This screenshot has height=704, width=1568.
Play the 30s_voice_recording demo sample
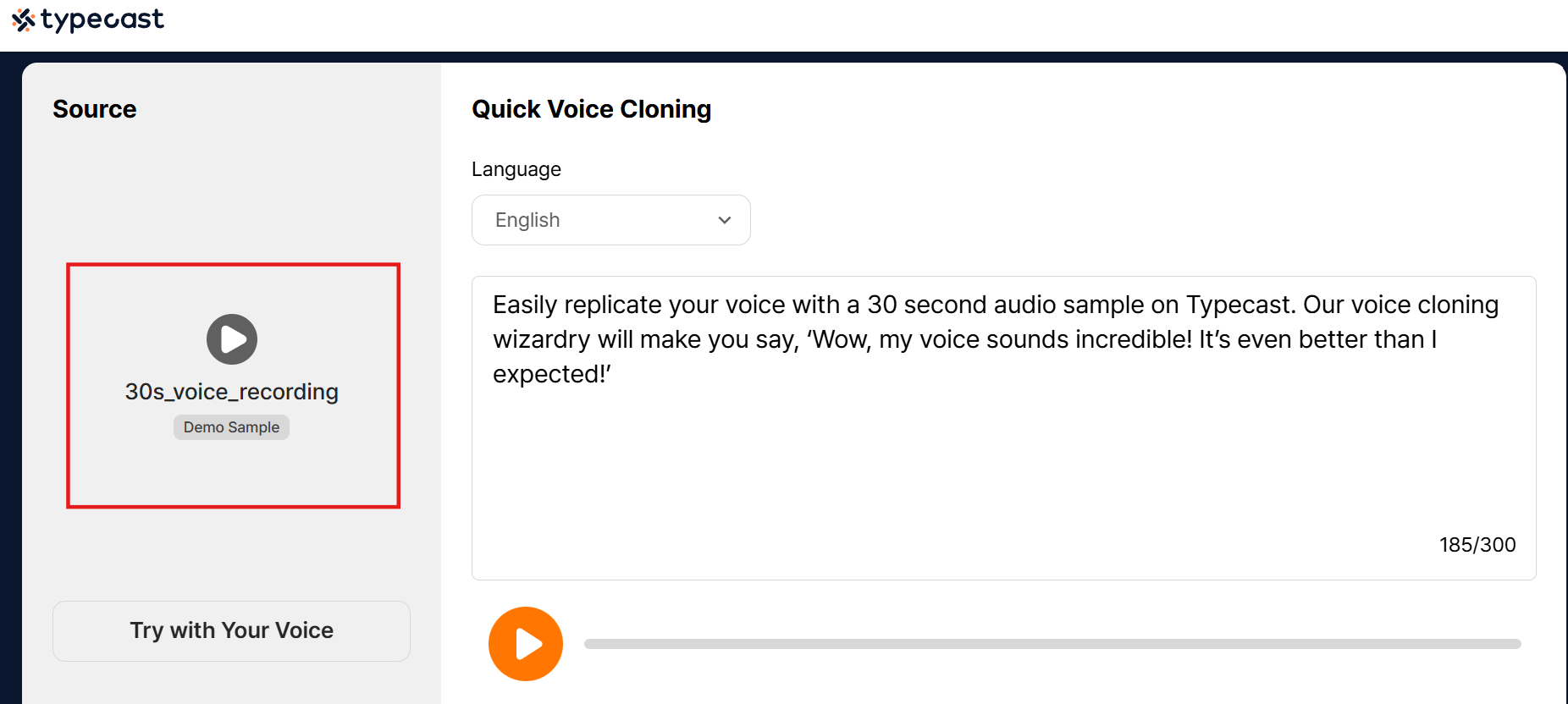tap(232, 339)
